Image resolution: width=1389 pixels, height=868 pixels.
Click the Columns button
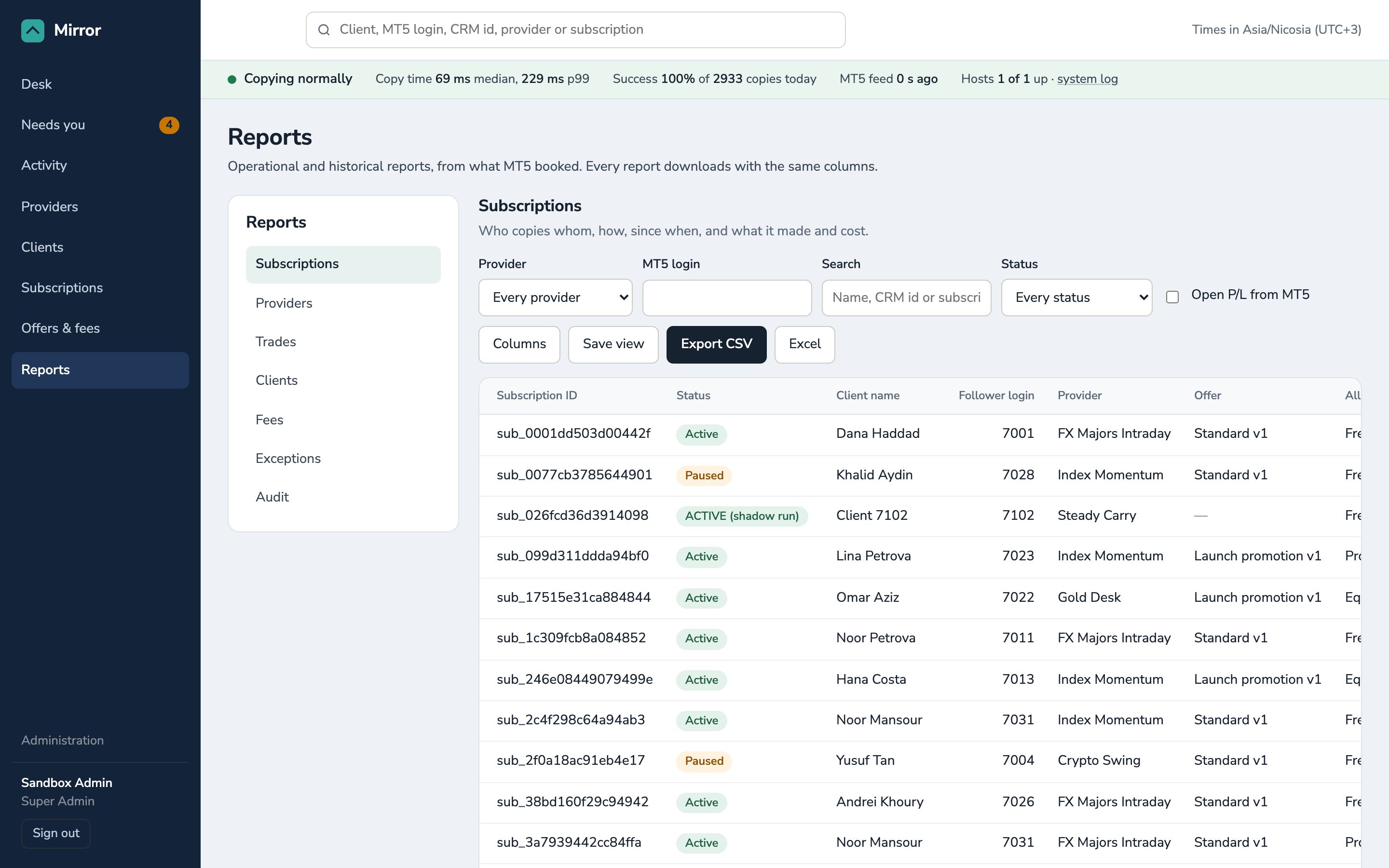pos(519,344)
